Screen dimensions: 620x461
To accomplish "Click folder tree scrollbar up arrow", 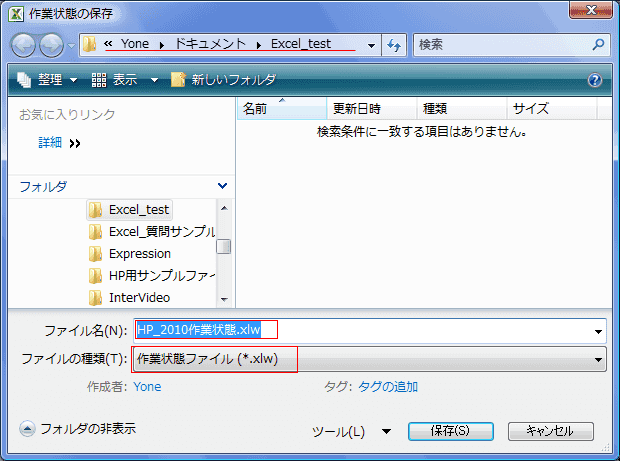I will pyautogui.click(x=224, y=208).
